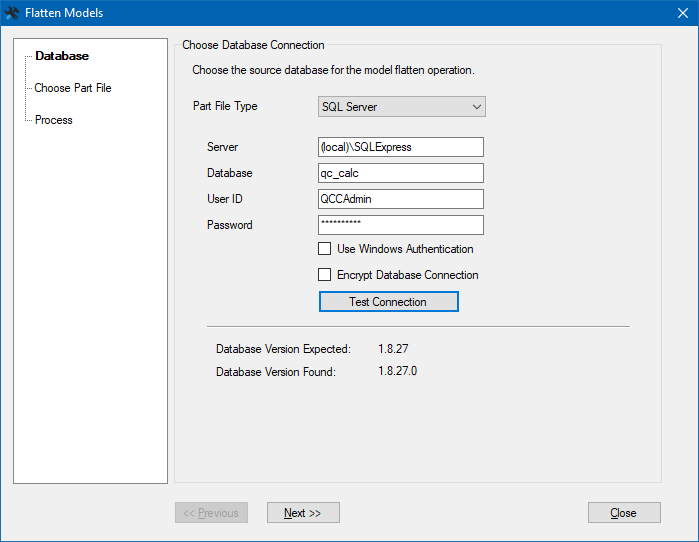Click the Server input field
Image resolution: width=699 pixels, height=542 pixels.
coord(400,147)
